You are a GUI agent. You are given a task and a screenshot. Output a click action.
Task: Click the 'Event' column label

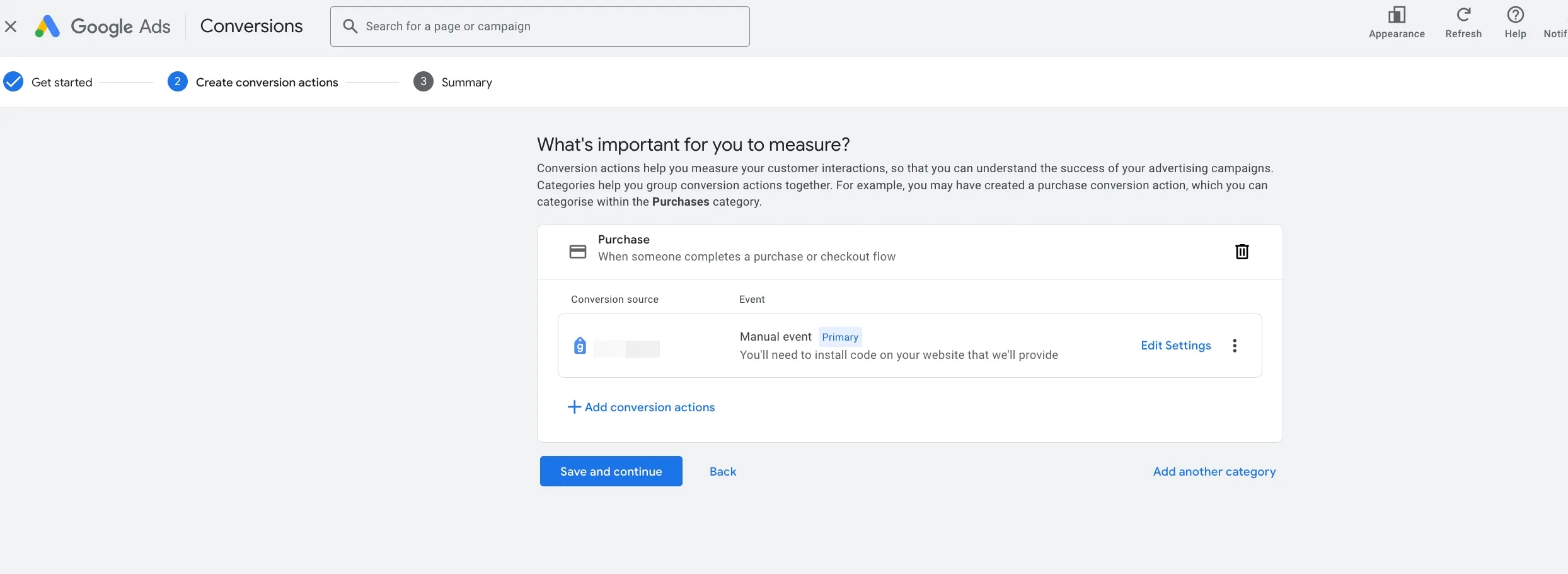coord(751,300)
